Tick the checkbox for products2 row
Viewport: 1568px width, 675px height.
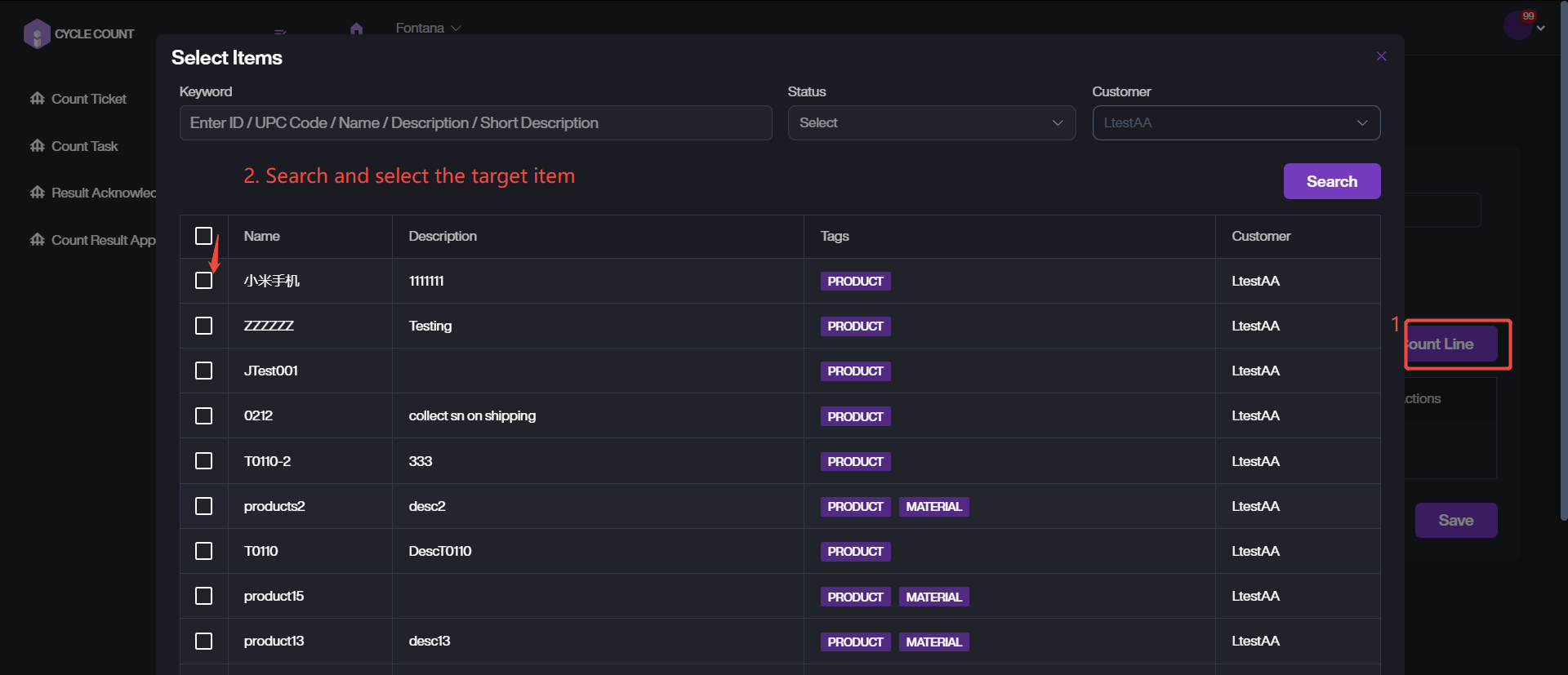tap(204, 506)
